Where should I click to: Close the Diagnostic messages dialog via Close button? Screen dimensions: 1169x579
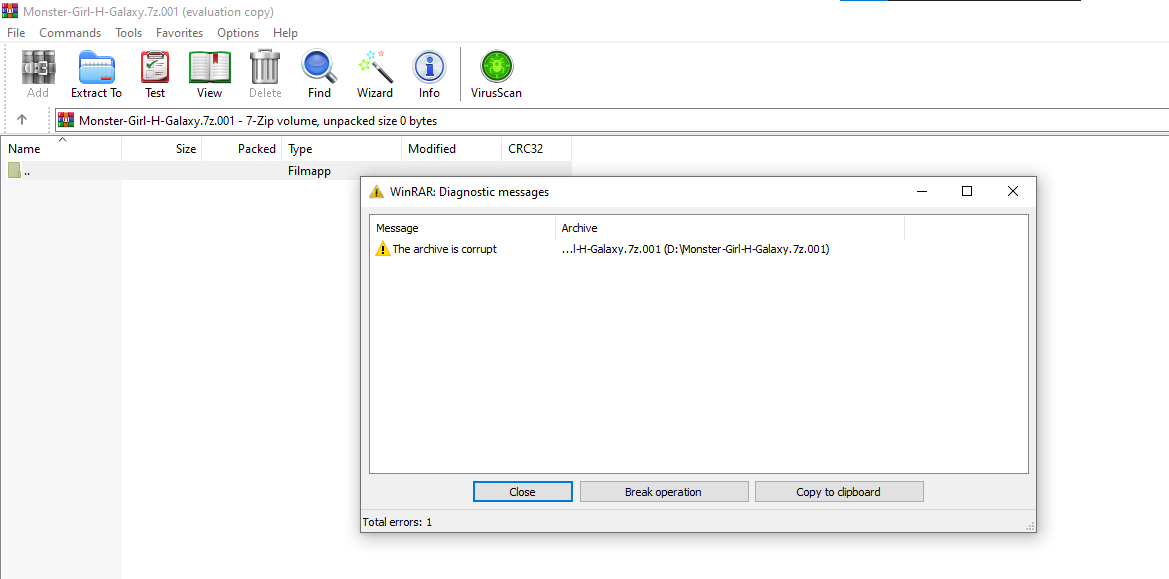coord(523,492)
